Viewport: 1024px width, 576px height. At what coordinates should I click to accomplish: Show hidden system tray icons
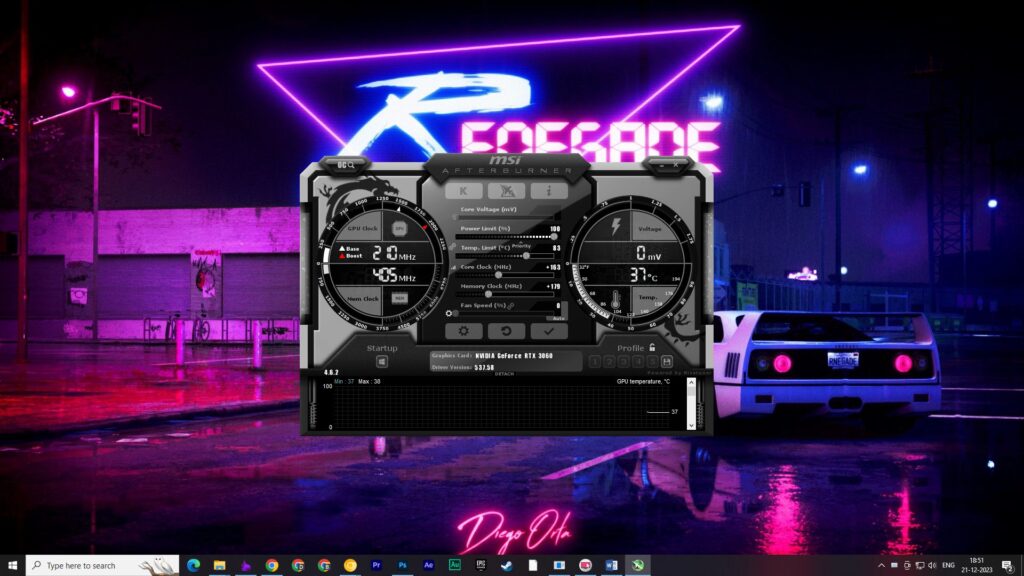881,566
